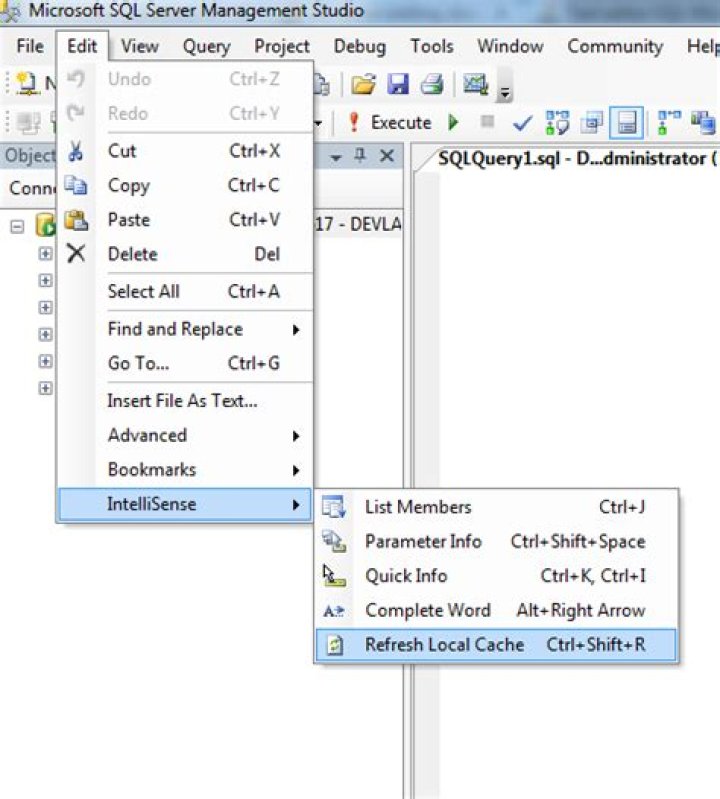The width and height of the screenshot is (720, 799).
Task: Select Quick Info menu entry
Action: point(497,576)
